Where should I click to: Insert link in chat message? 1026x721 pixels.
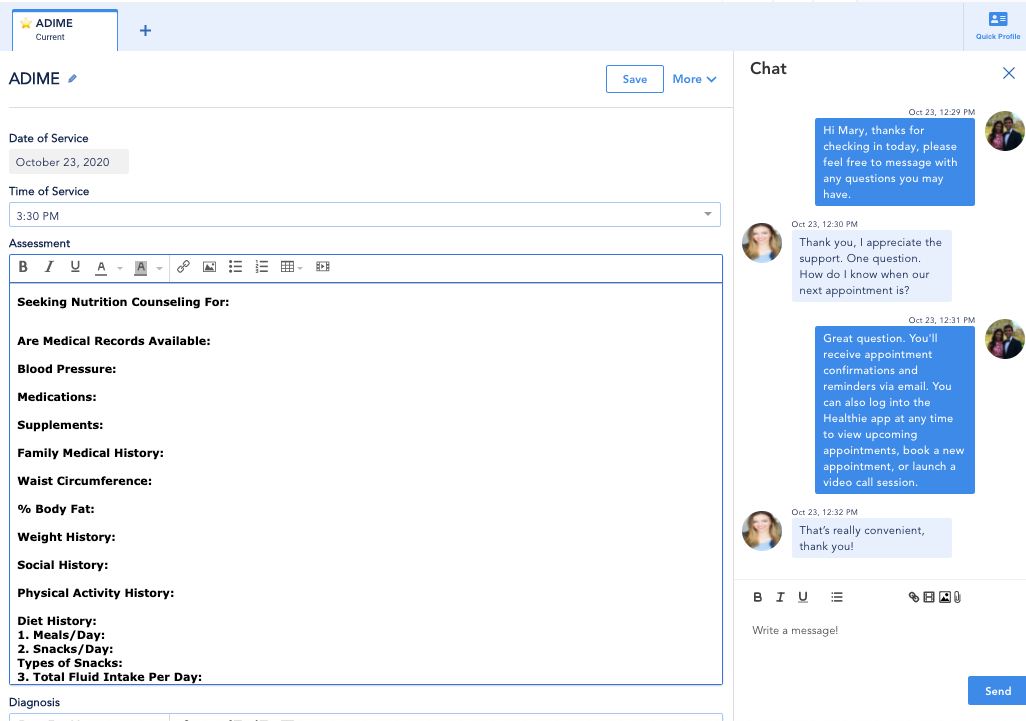[913, 597]
